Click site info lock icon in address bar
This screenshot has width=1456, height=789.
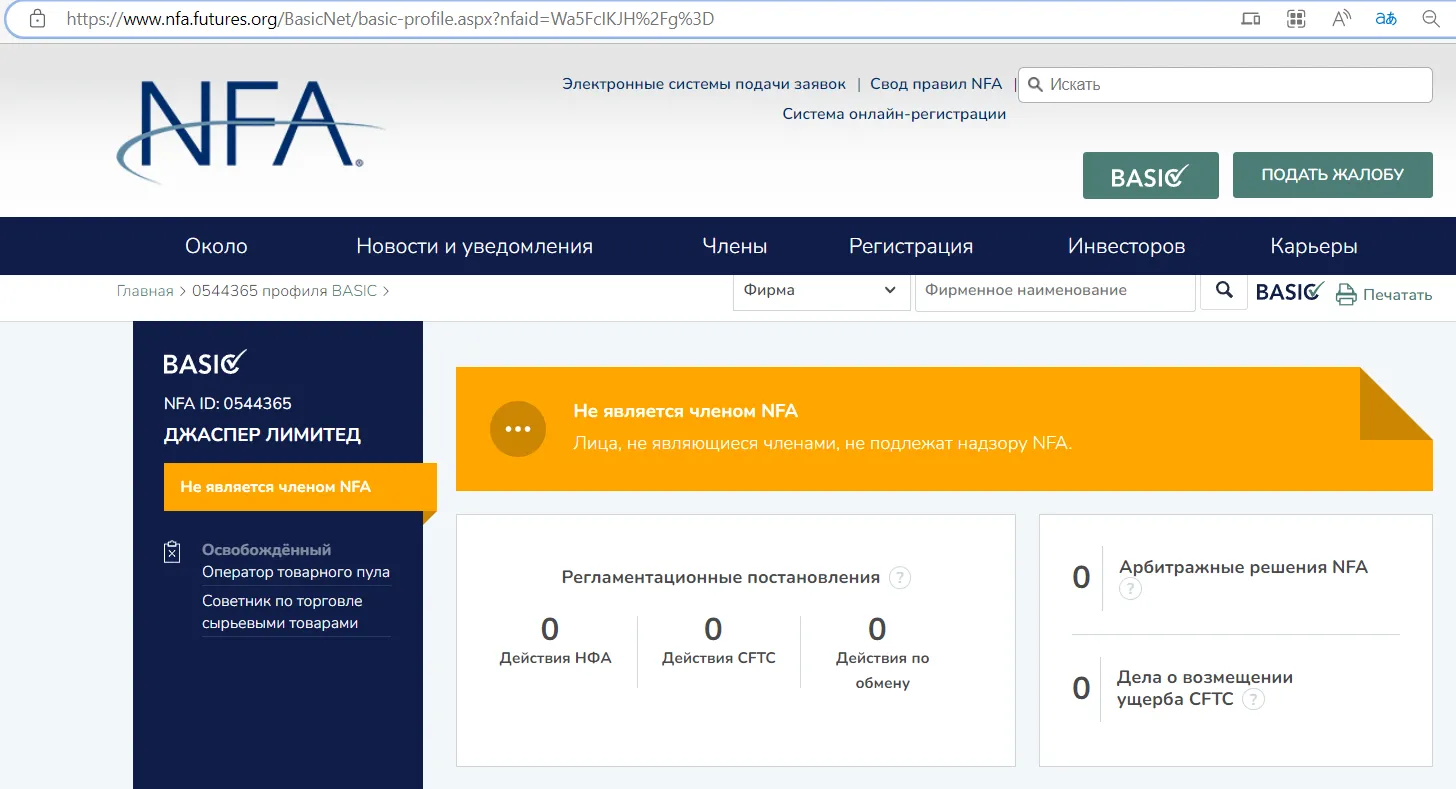click(x=37, y=19)
